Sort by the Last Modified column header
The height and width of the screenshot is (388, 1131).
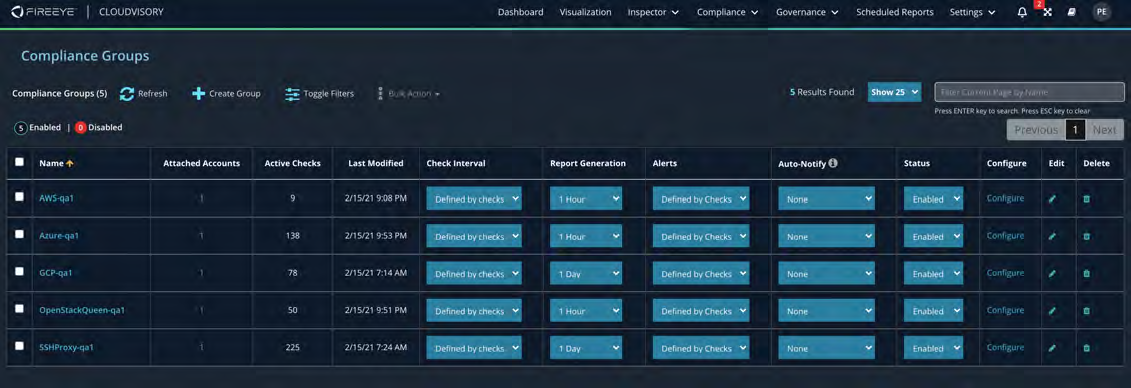(x=375, y=164)
